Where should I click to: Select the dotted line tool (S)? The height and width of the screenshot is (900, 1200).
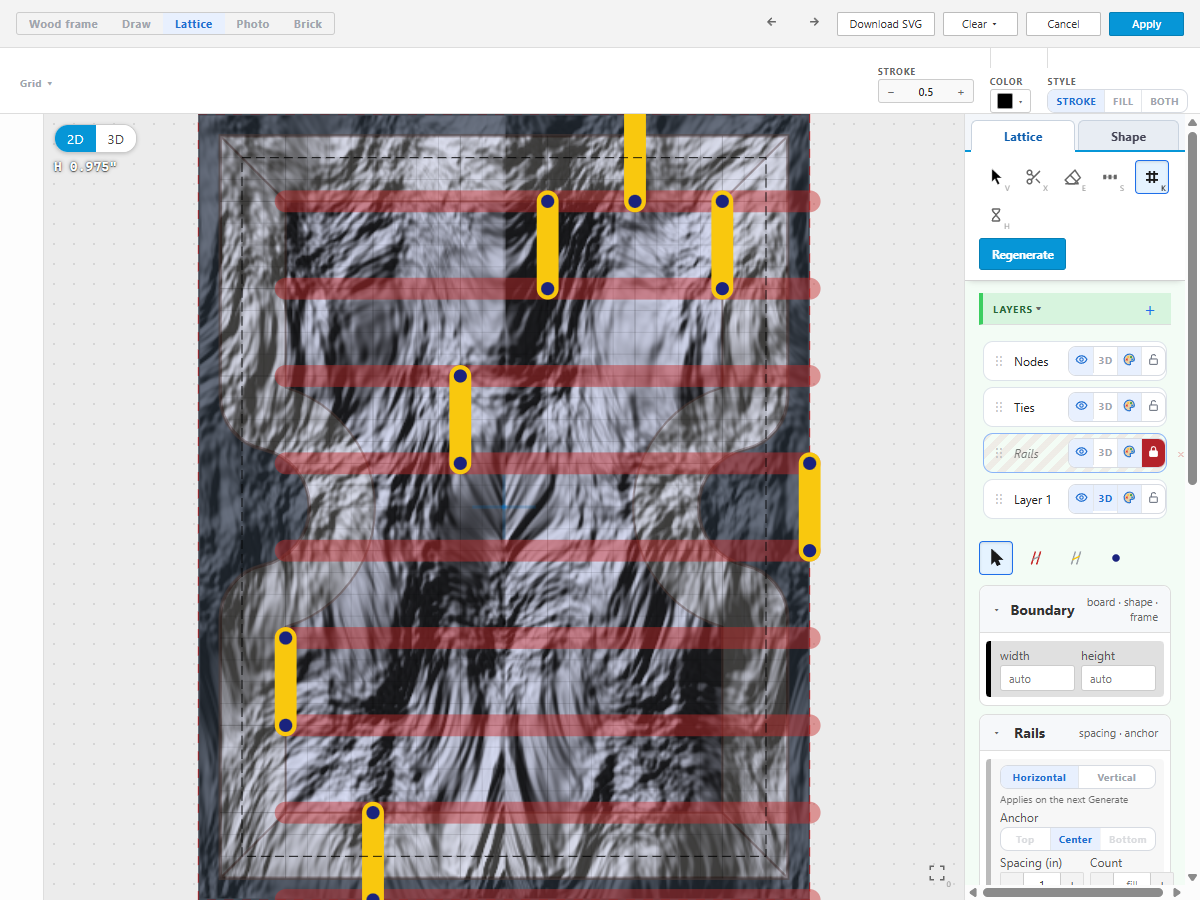point(1111,177)
